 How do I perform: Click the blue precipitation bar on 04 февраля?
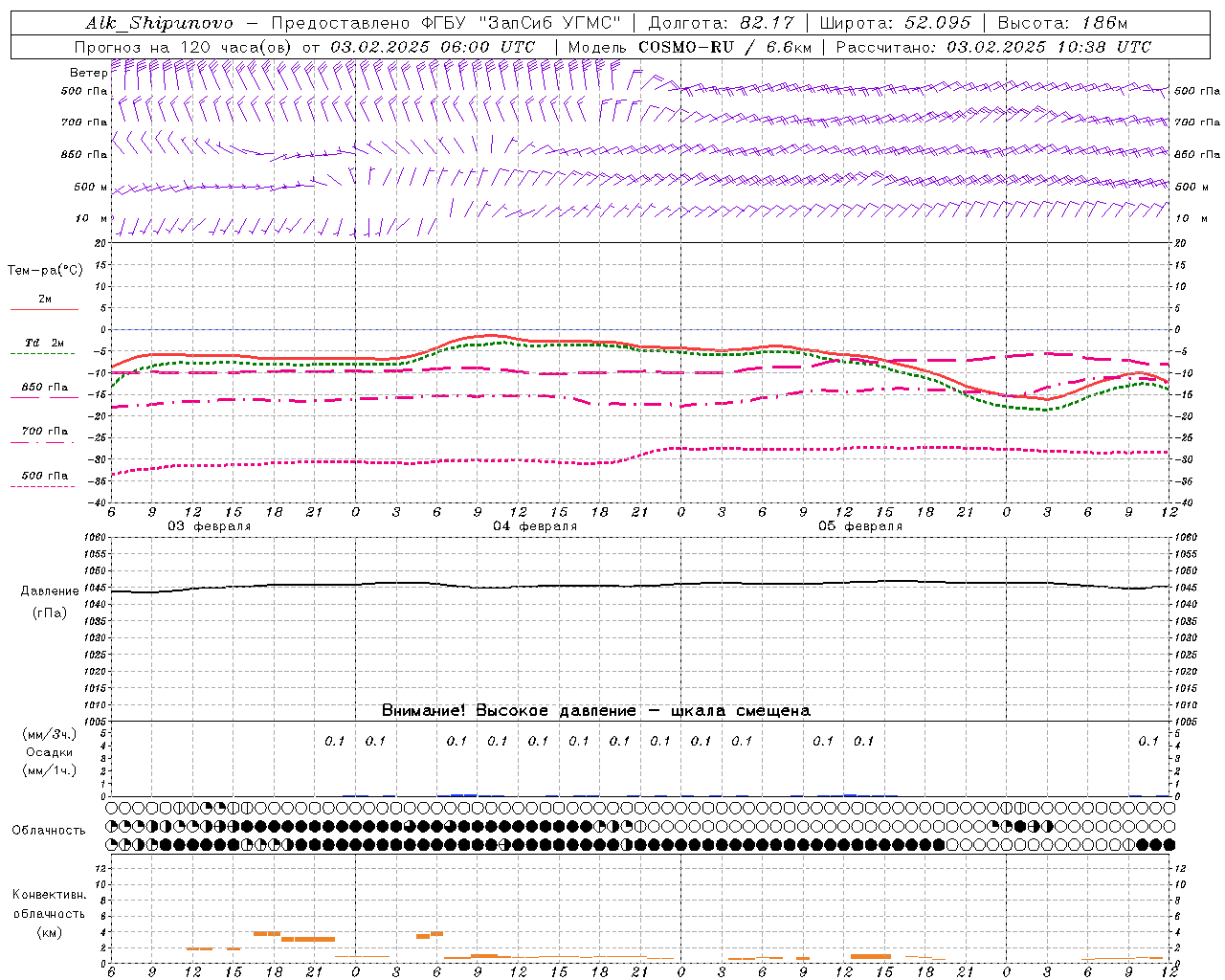coord(463,794)
